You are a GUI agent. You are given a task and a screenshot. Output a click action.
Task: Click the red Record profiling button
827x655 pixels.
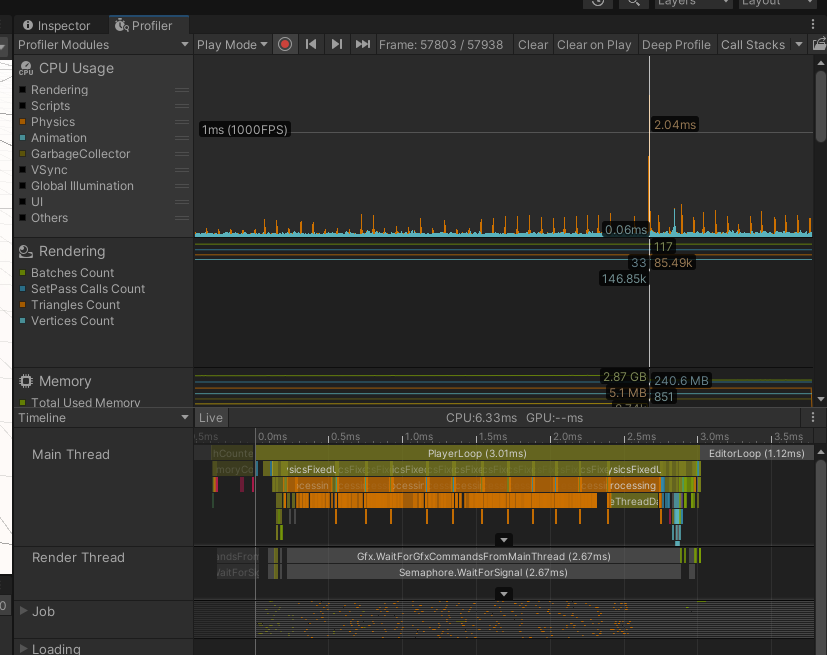point(285,45)
